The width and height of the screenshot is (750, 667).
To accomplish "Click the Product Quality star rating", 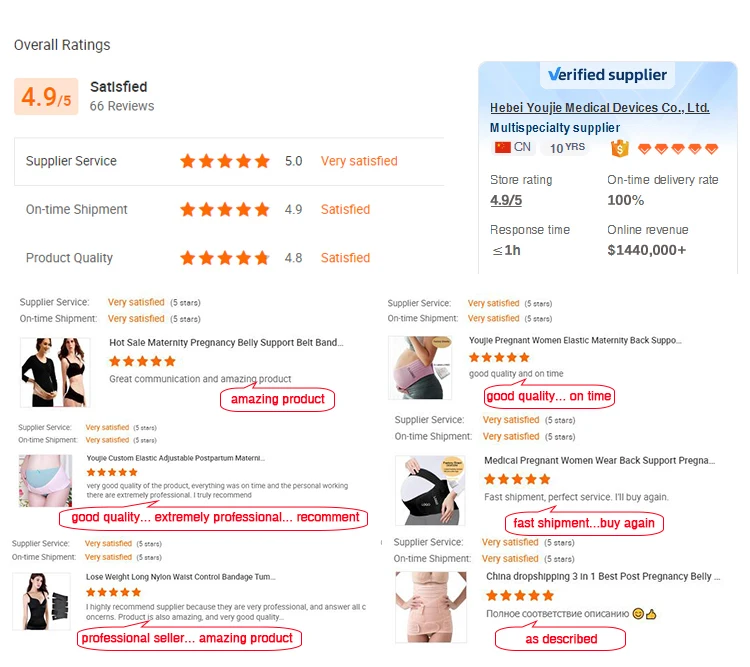I will (x=225, y=258).
